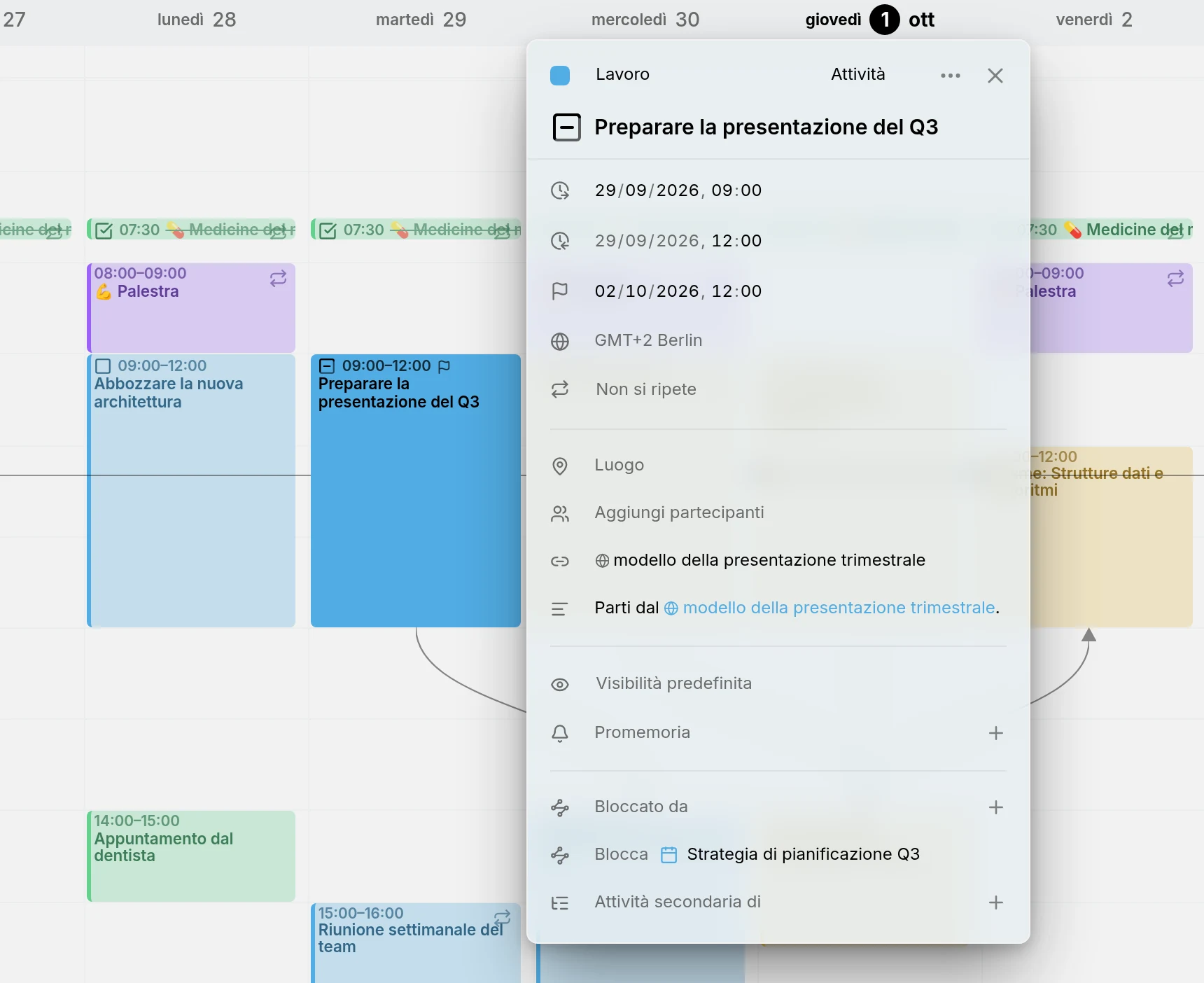Click the Promemoria bell icon

pos(560,733)
